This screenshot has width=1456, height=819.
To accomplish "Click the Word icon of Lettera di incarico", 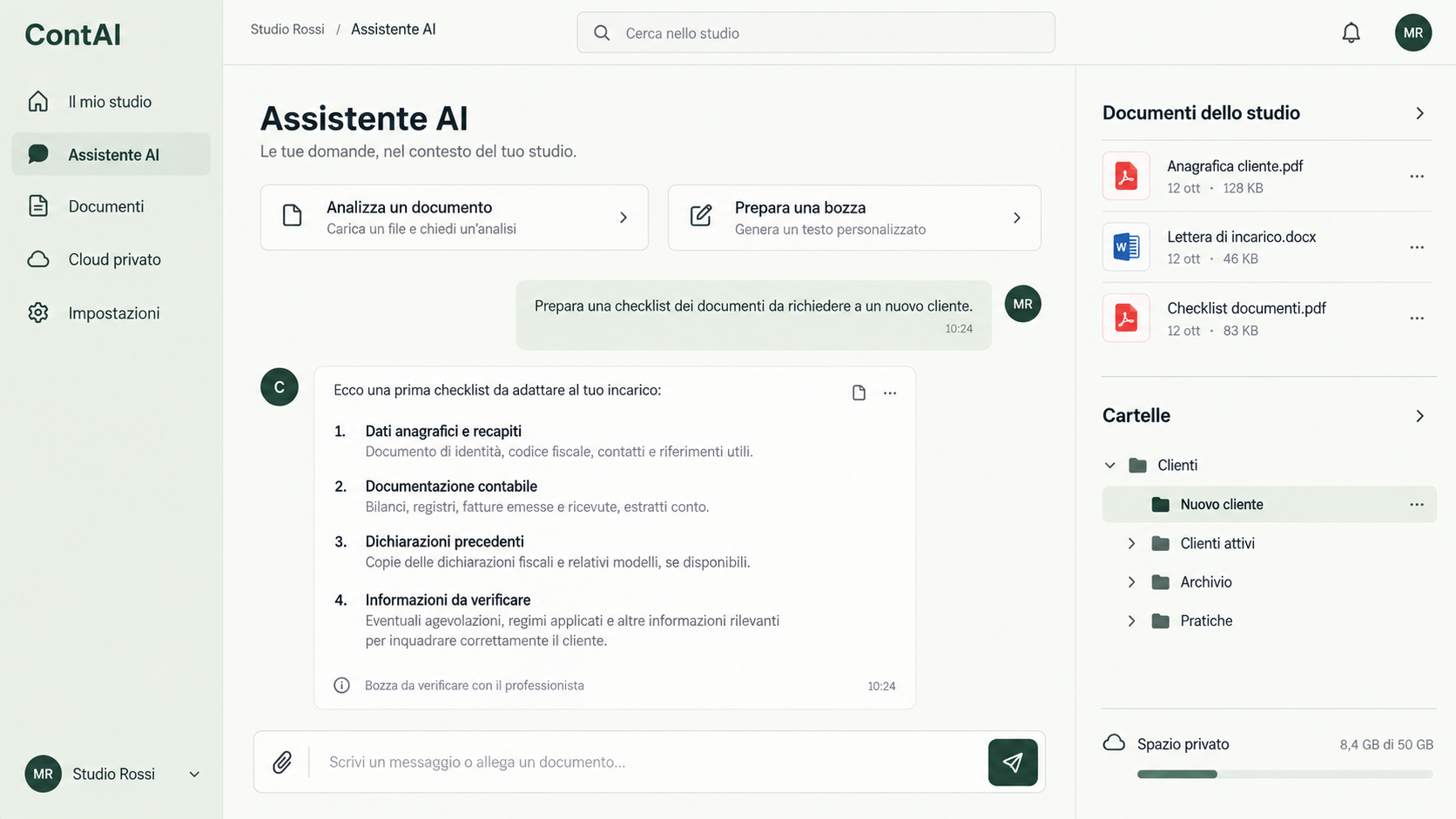I will click(1126, 247).
